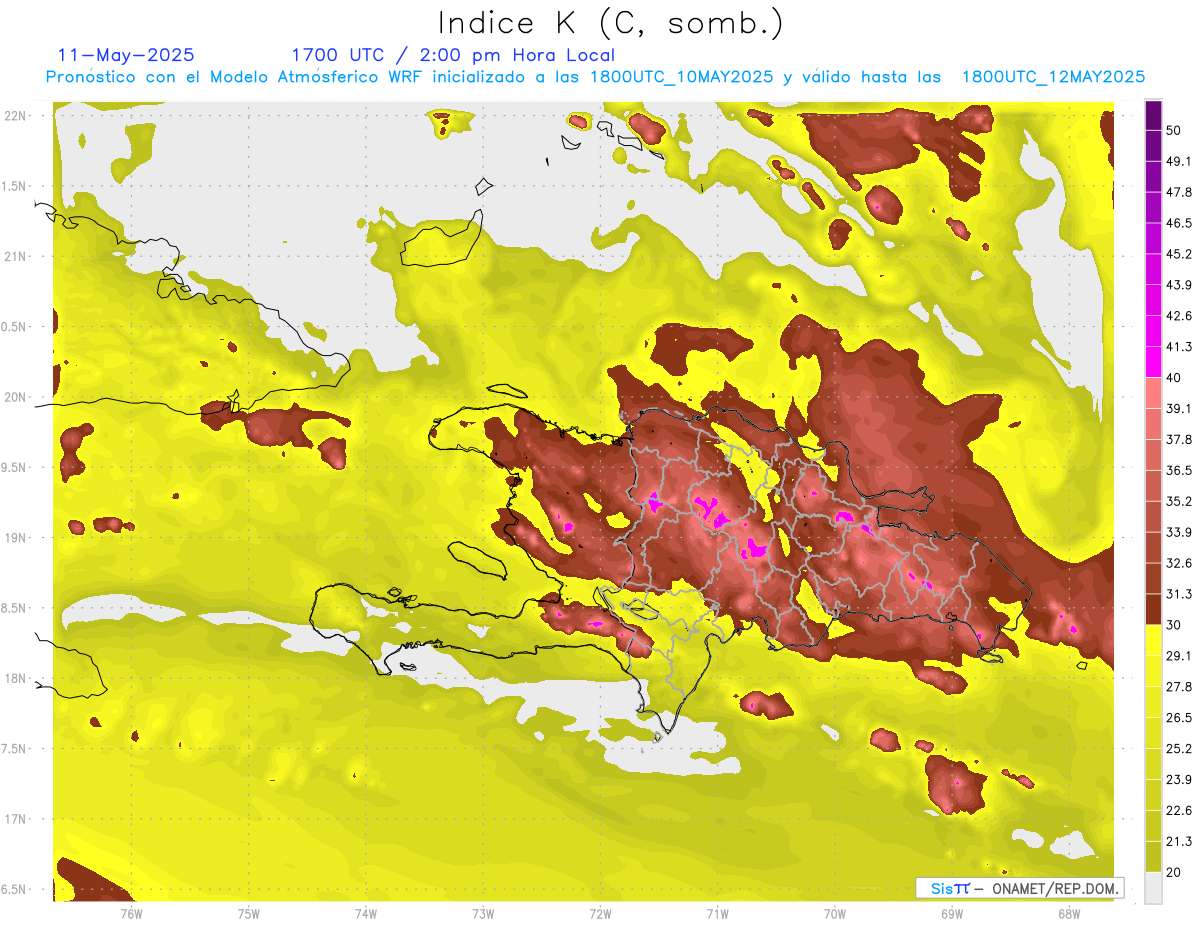The width and height of the screenshot is (1200, 927).
Task: Select the 73W longitude label
Action: coord(483,914)
